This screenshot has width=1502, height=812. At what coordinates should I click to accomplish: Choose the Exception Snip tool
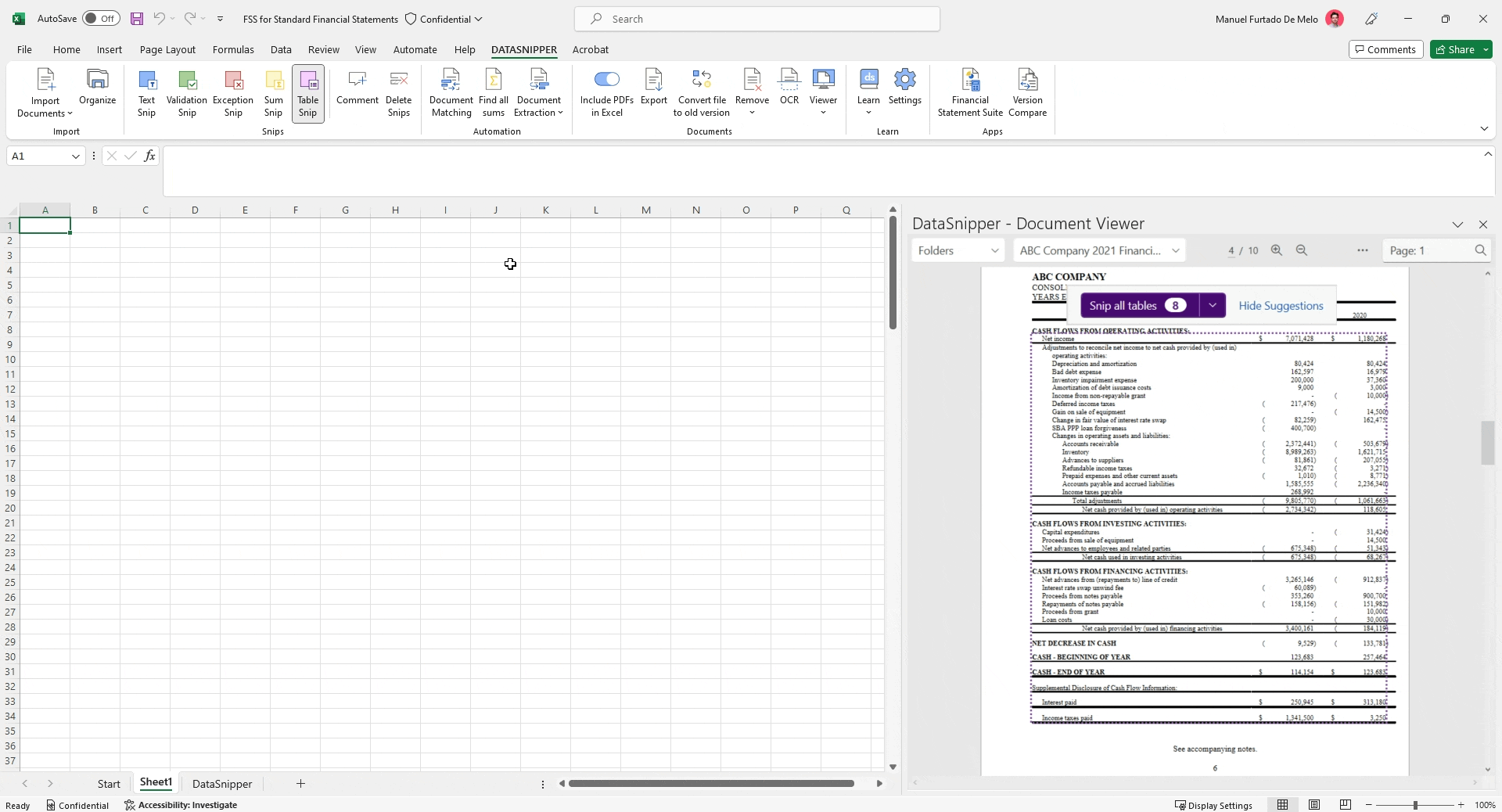(x=233, y=92)
